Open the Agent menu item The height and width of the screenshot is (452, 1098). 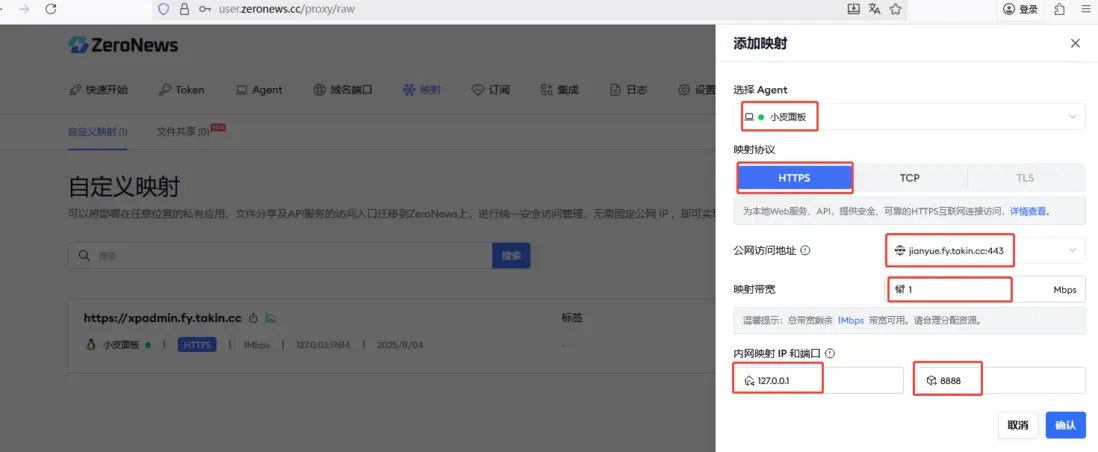pos(259,90)
